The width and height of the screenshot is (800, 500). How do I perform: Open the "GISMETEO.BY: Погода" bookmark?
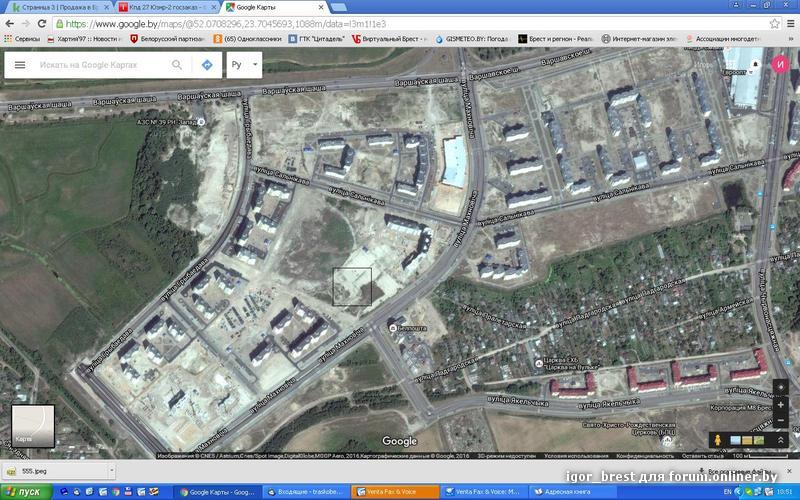tap(472, 39)
